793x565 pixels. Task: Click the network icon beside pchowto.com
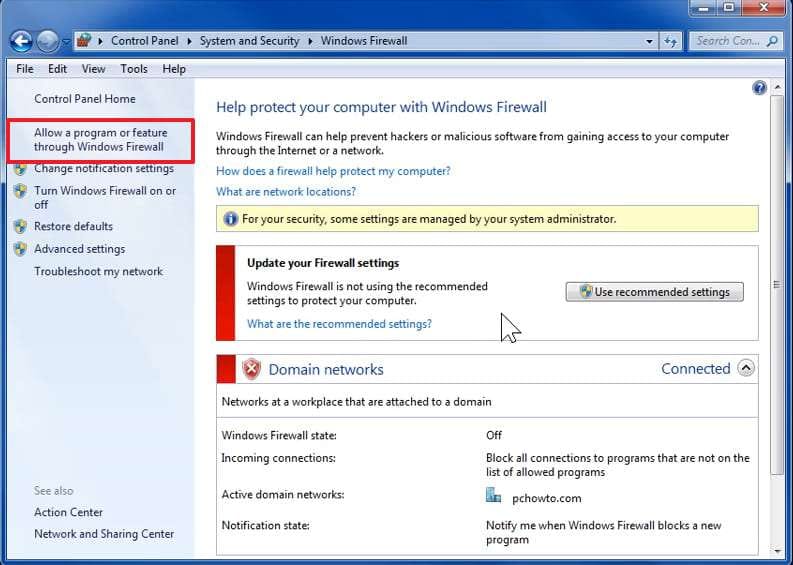(493, 495)
